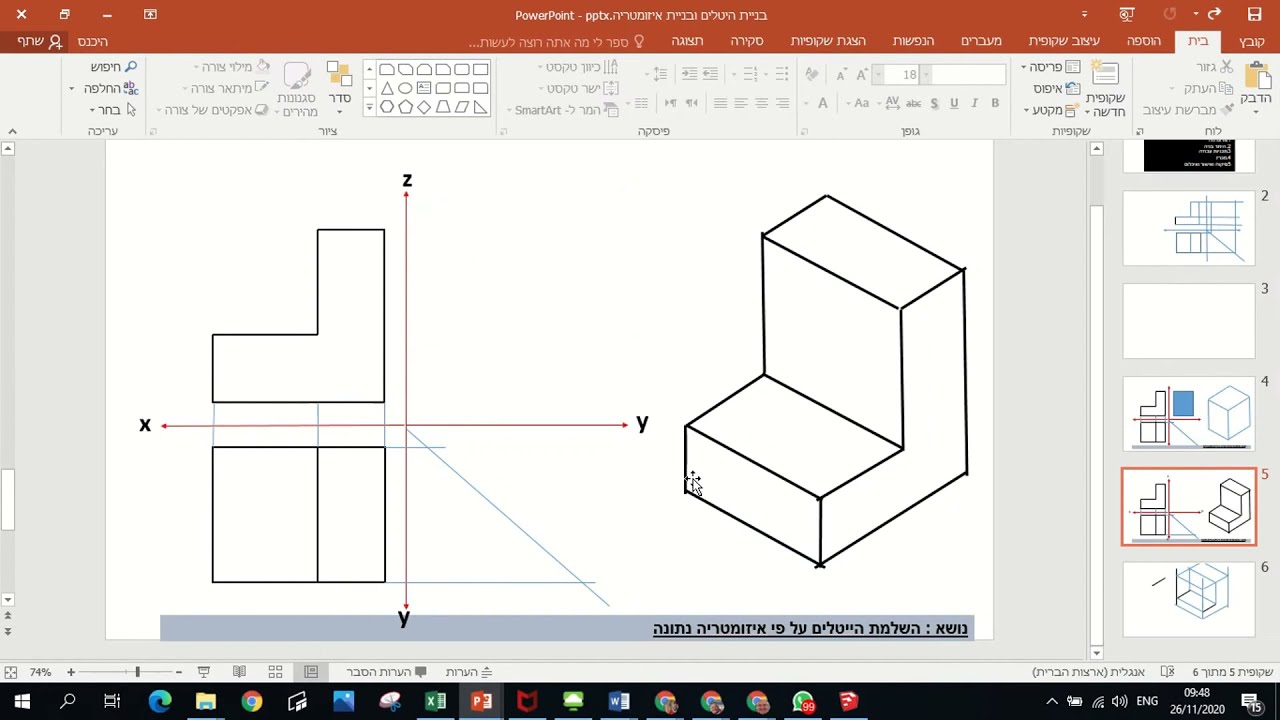Expand the shapes gallery More arrow
1280x720 pixels.
coord(369,107)
